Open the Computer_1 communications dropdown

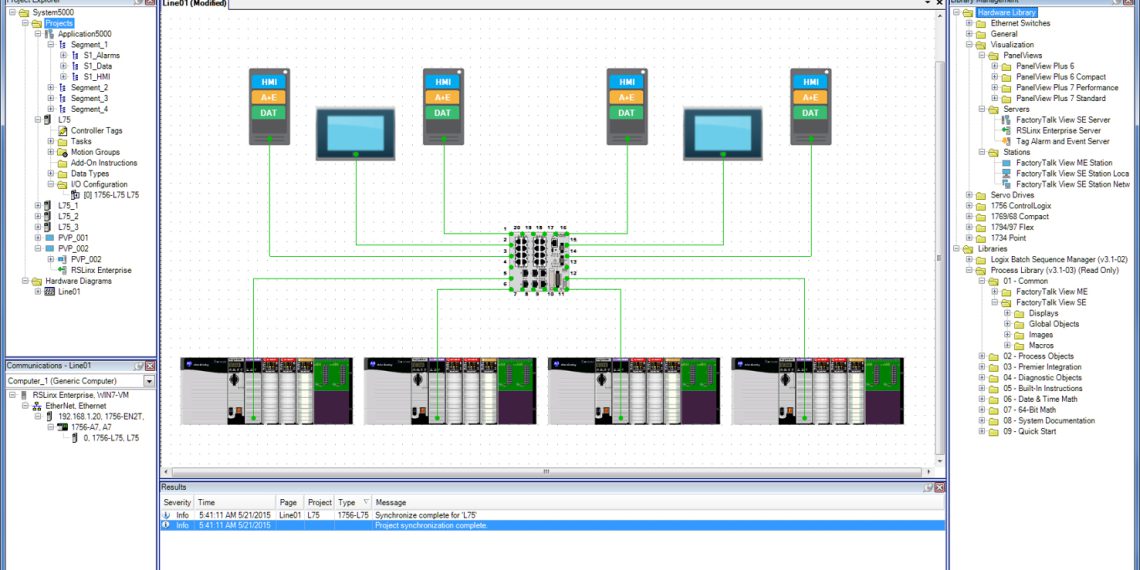[x=149, y=381]
